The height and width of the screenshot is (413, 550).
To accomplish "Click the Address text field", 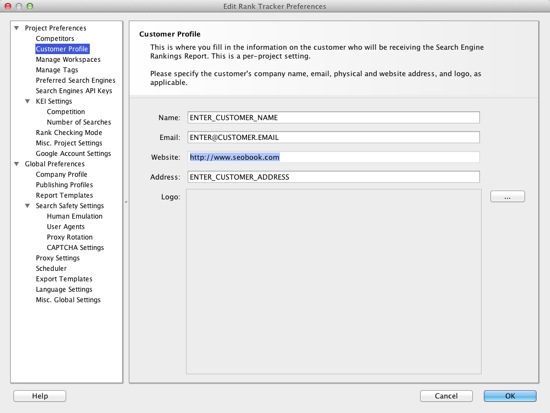I will 333,177.
